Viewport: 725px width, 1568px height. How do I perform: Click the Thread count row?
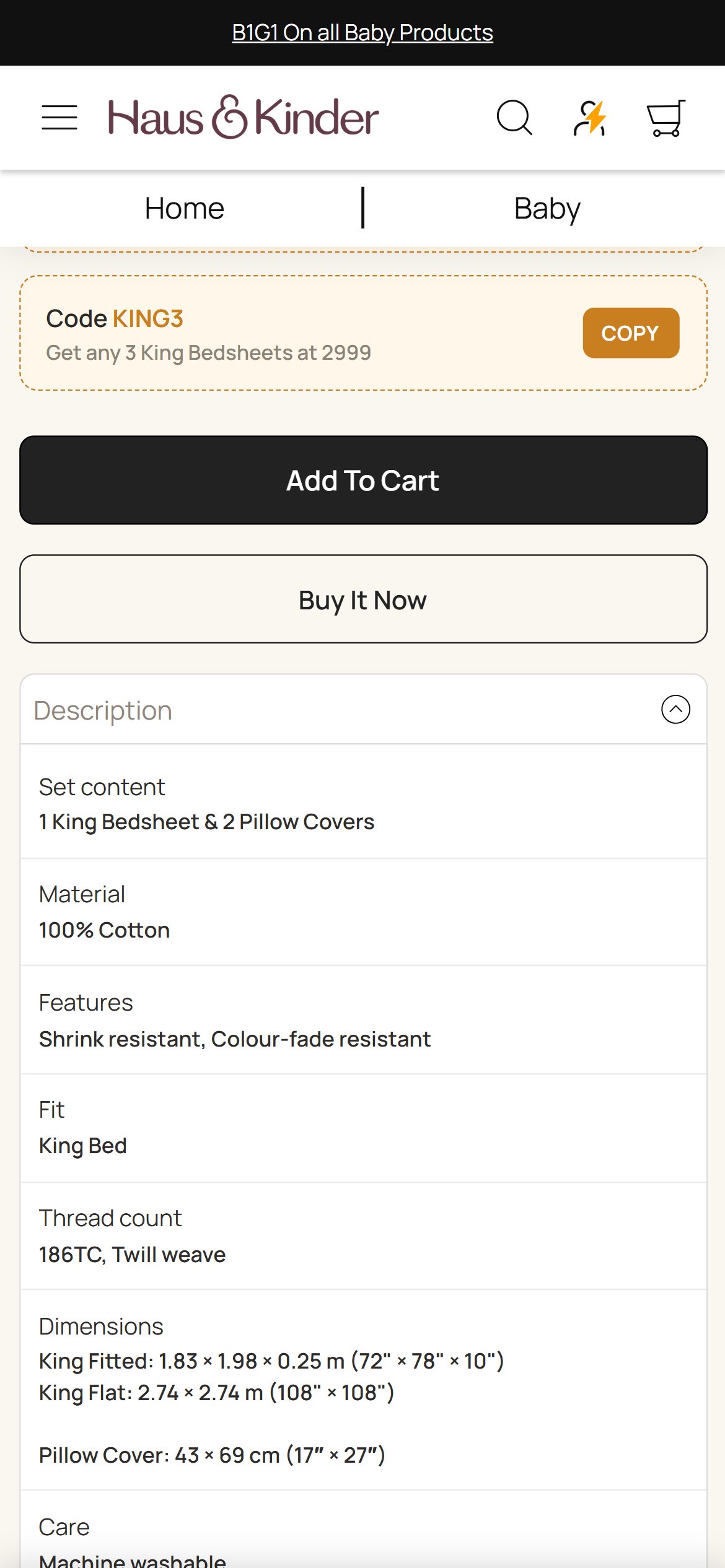[363, 1235]
